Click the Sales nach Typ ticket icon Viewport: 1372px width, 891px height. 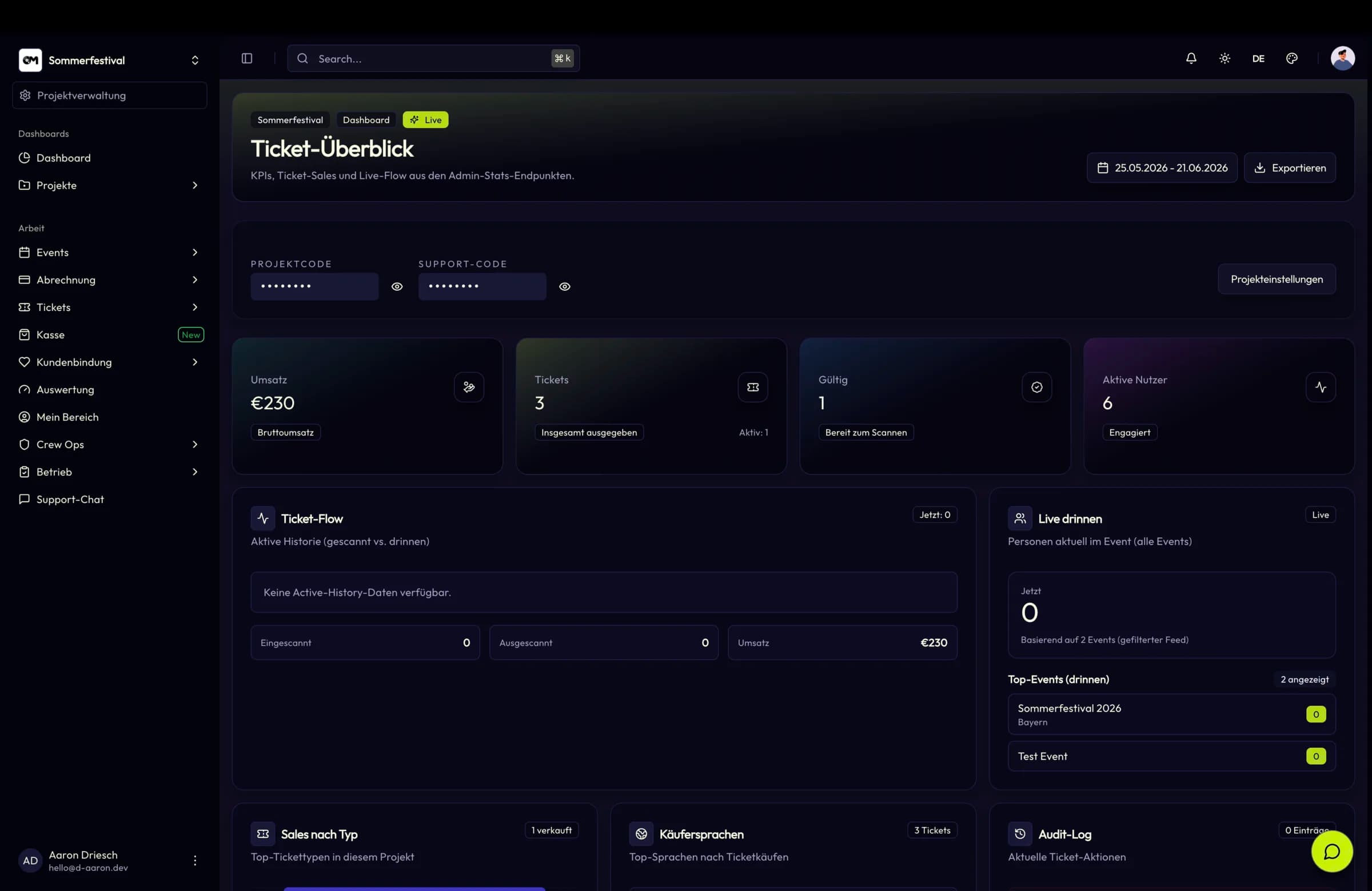click(263, 834)
